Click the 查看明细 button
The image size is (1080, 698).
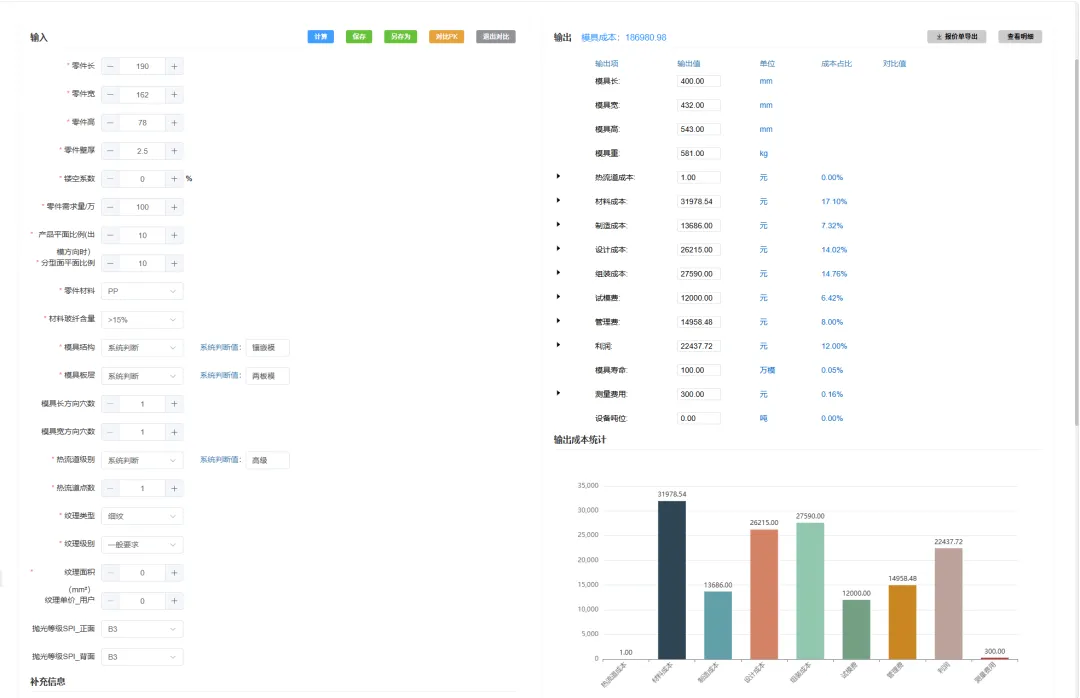pyautogui.click(x=1020, y=37)
